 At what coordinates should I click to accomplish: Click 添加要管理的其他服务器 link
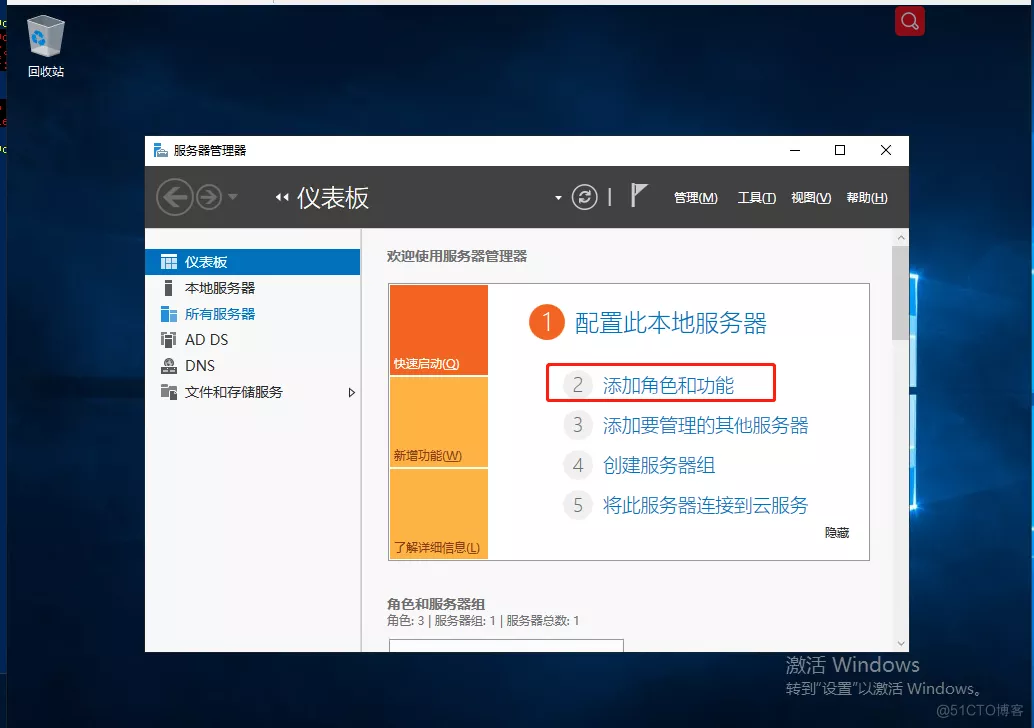(706, 425)
